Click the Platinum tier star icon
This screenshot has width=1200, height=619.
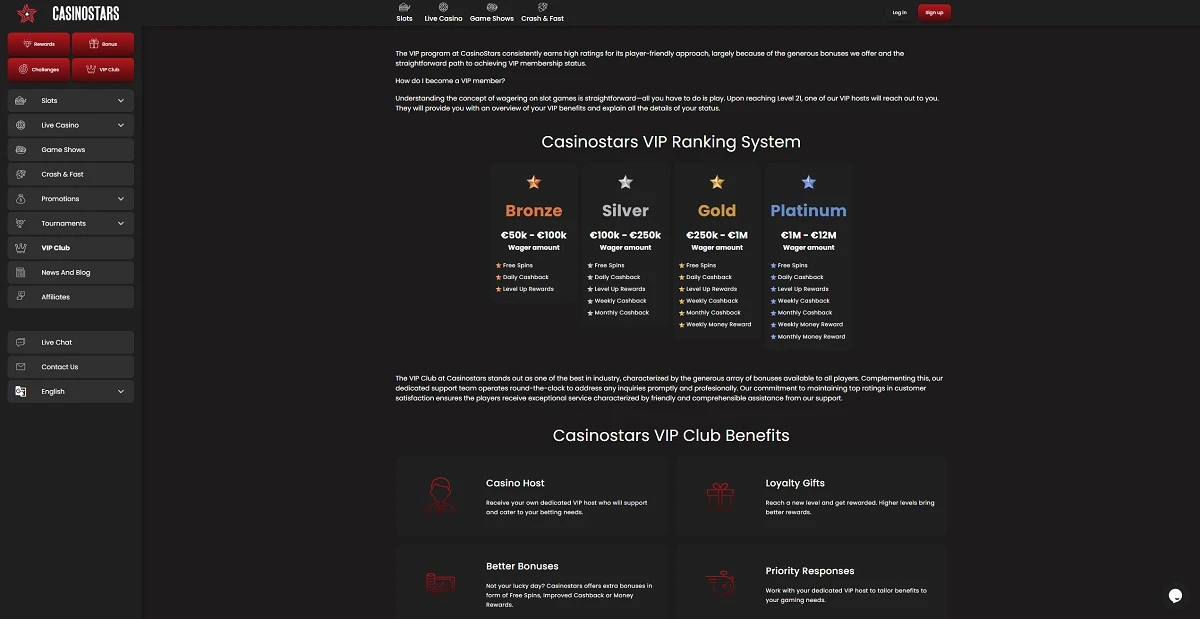click(x=808, y=182)
